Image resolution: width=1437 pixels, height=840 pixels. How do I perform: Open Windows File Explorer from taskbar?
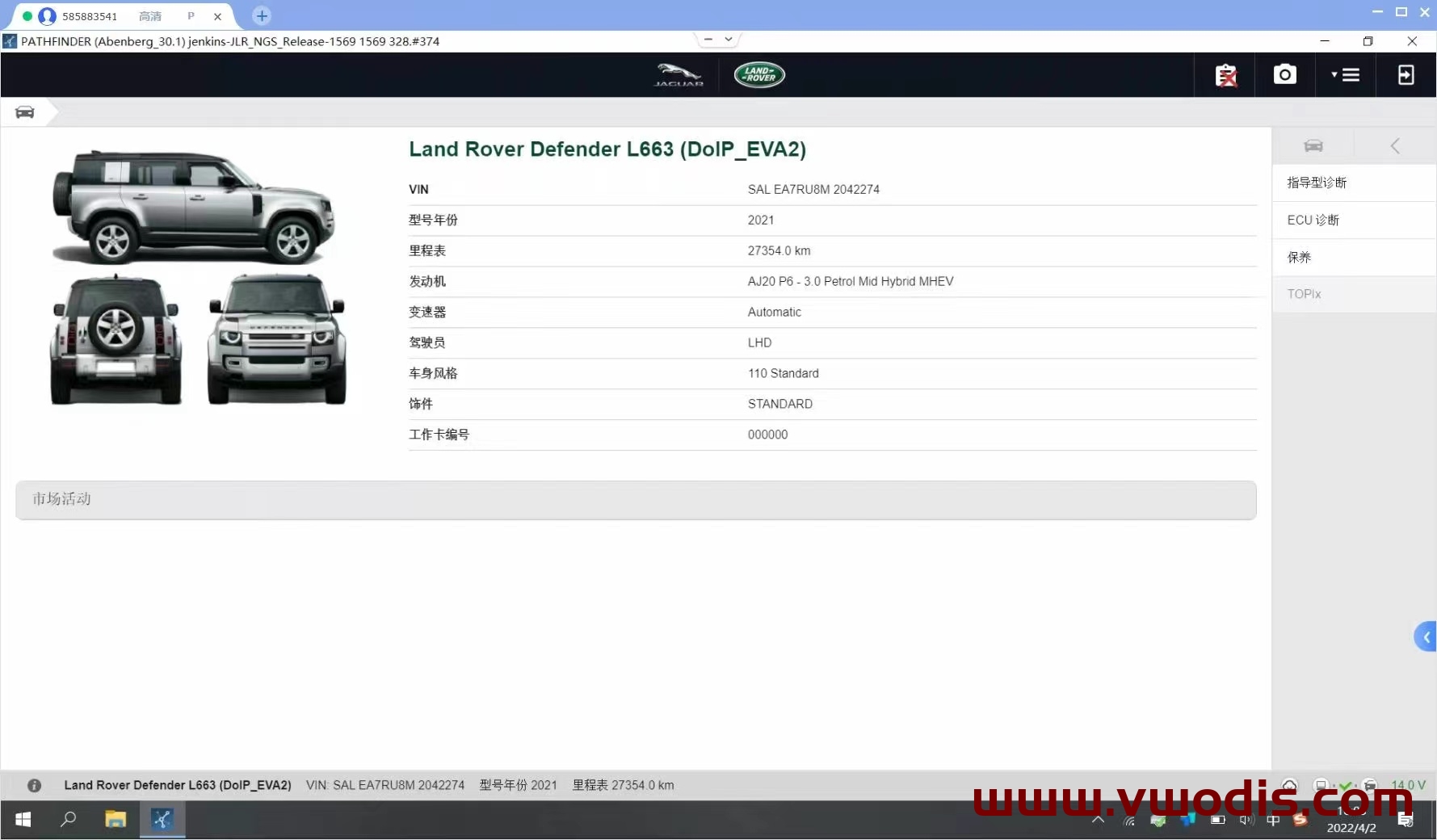[x=116, y=820]
